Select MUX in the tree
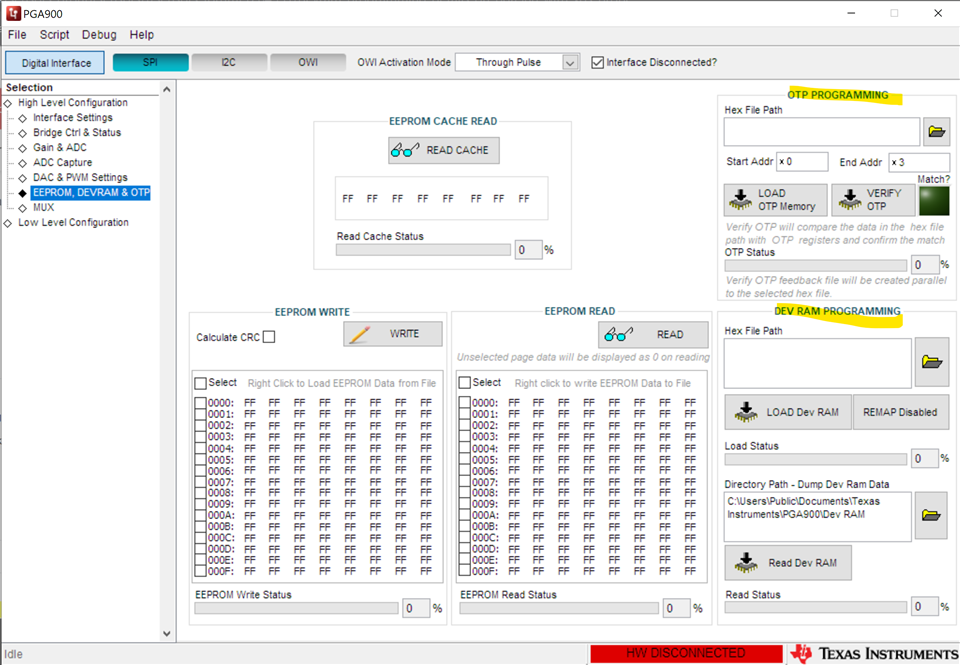The height and width of the screenshot is (665, 960). pos(43,208)
